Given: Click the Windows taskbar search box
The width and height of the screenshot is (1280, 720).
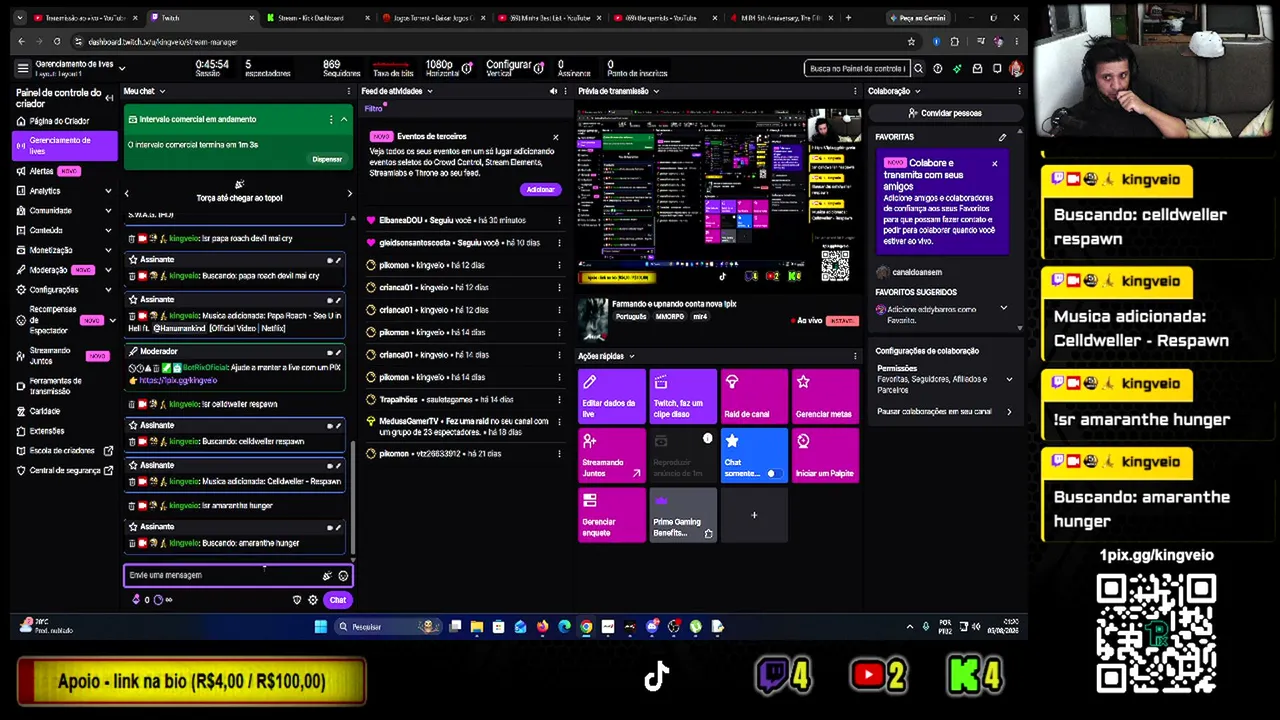Looking at the screenshot, I should click(x=388, y=627).
